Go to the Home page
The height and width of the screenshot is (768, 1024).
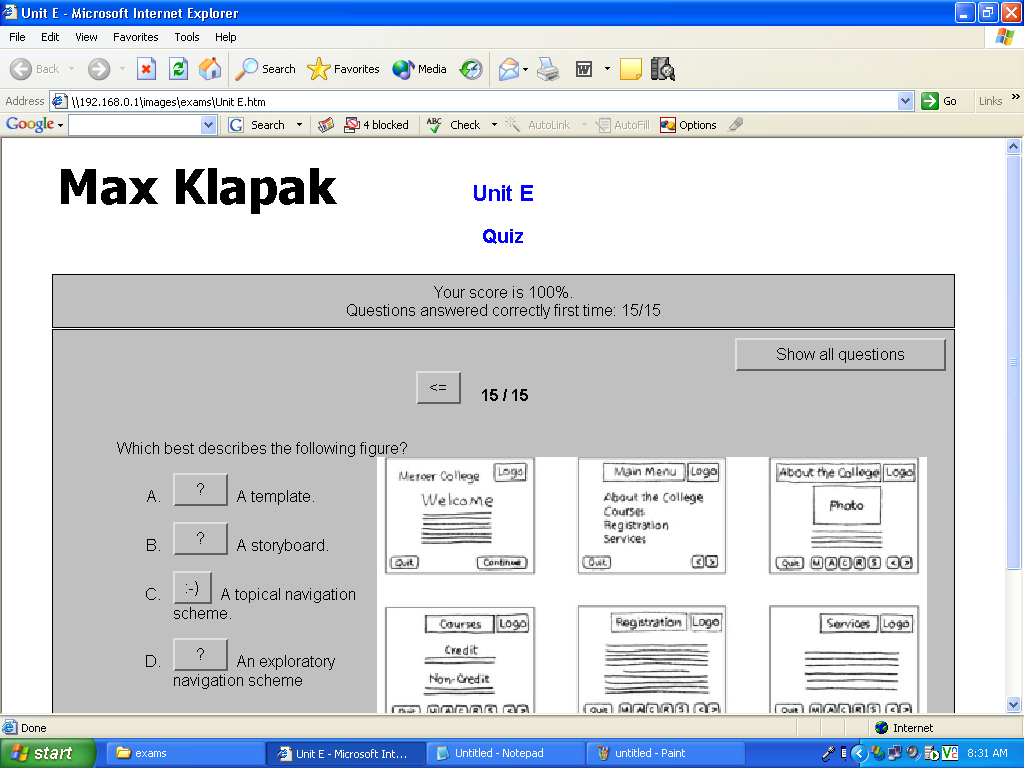tap(210, 69)
